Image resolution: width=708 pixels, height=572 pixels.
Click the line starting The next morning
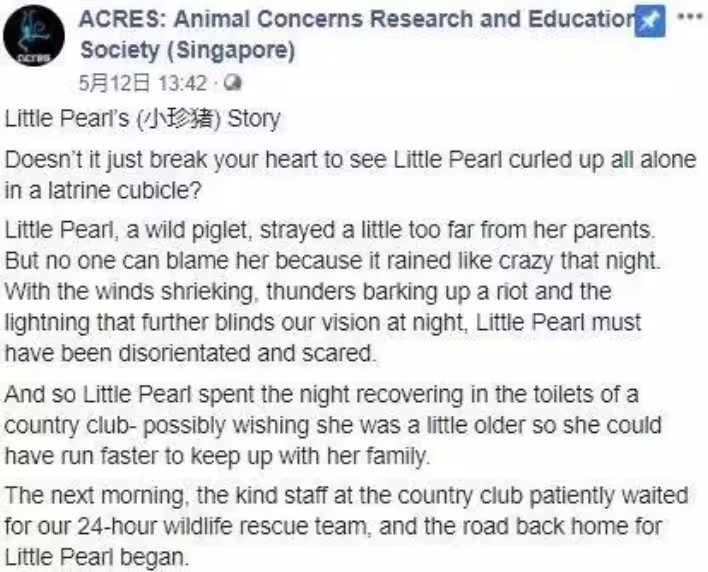coord(346,496)
